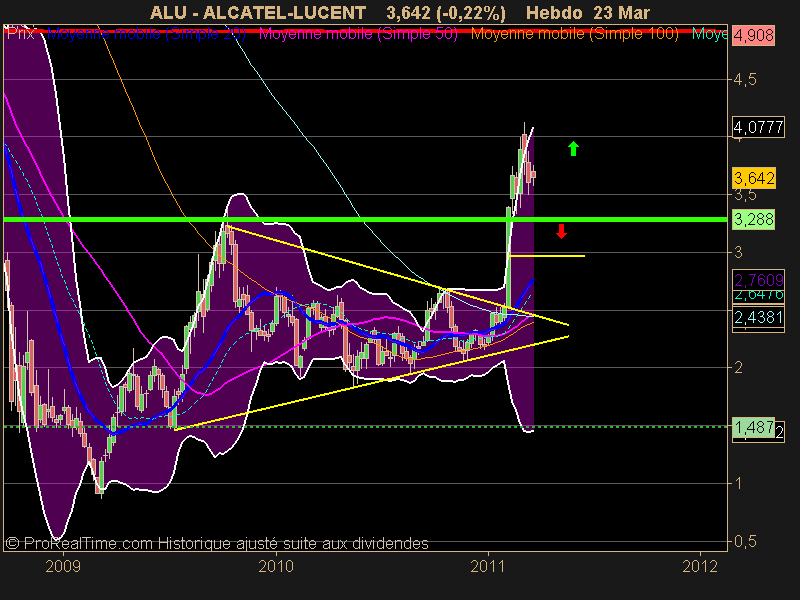Image resolution: width=800 pixels, height=600 pixels.
Task: Select the 1,487 support level label
Action: pos(754,427)
